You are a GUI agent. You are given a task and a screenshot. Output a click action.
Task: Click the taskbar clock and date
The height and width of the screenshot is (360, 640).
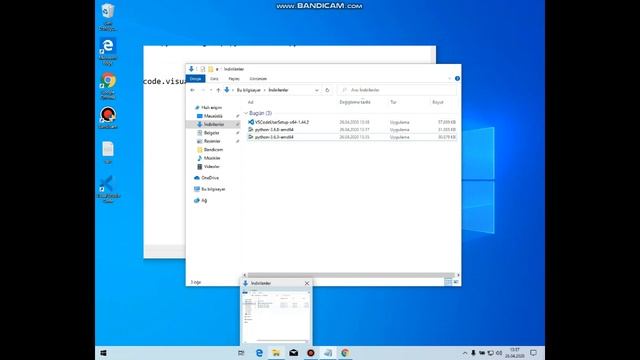[x=515, y=353]
